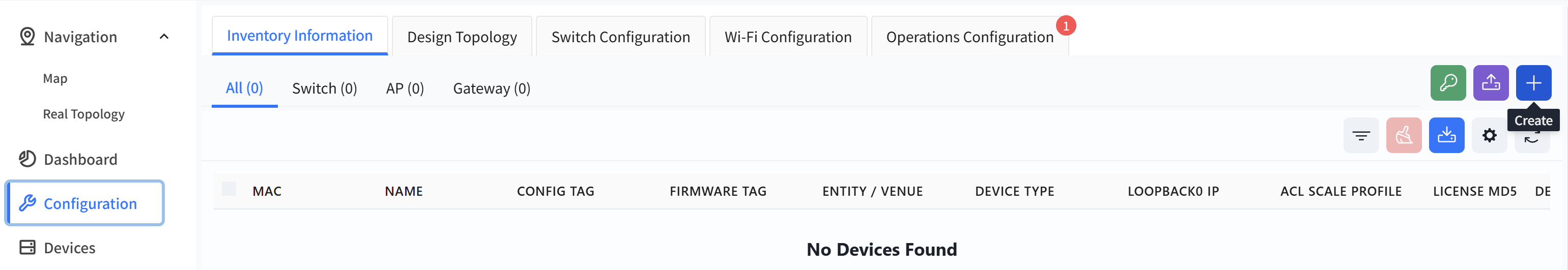Filter the list by Switch (0)
This screenshot has width=1568, height=270.
(x=324, y=89)
